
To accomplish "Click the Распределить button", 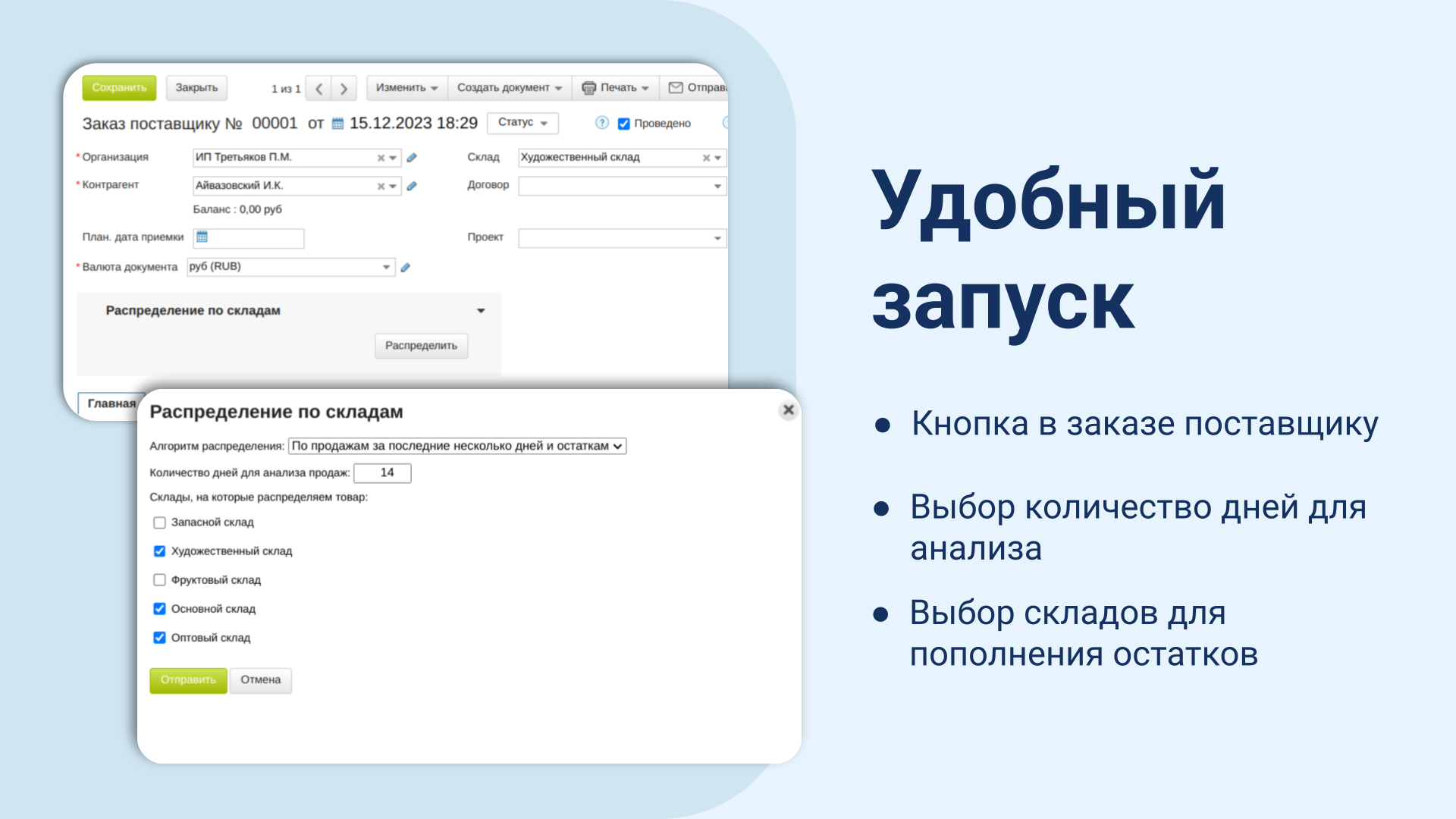I will (422, 346).
